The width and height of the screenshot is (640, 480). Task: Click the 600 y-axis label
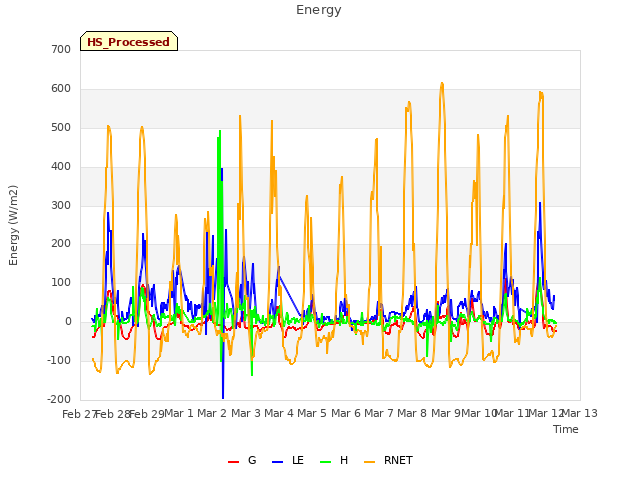point(61,89)
